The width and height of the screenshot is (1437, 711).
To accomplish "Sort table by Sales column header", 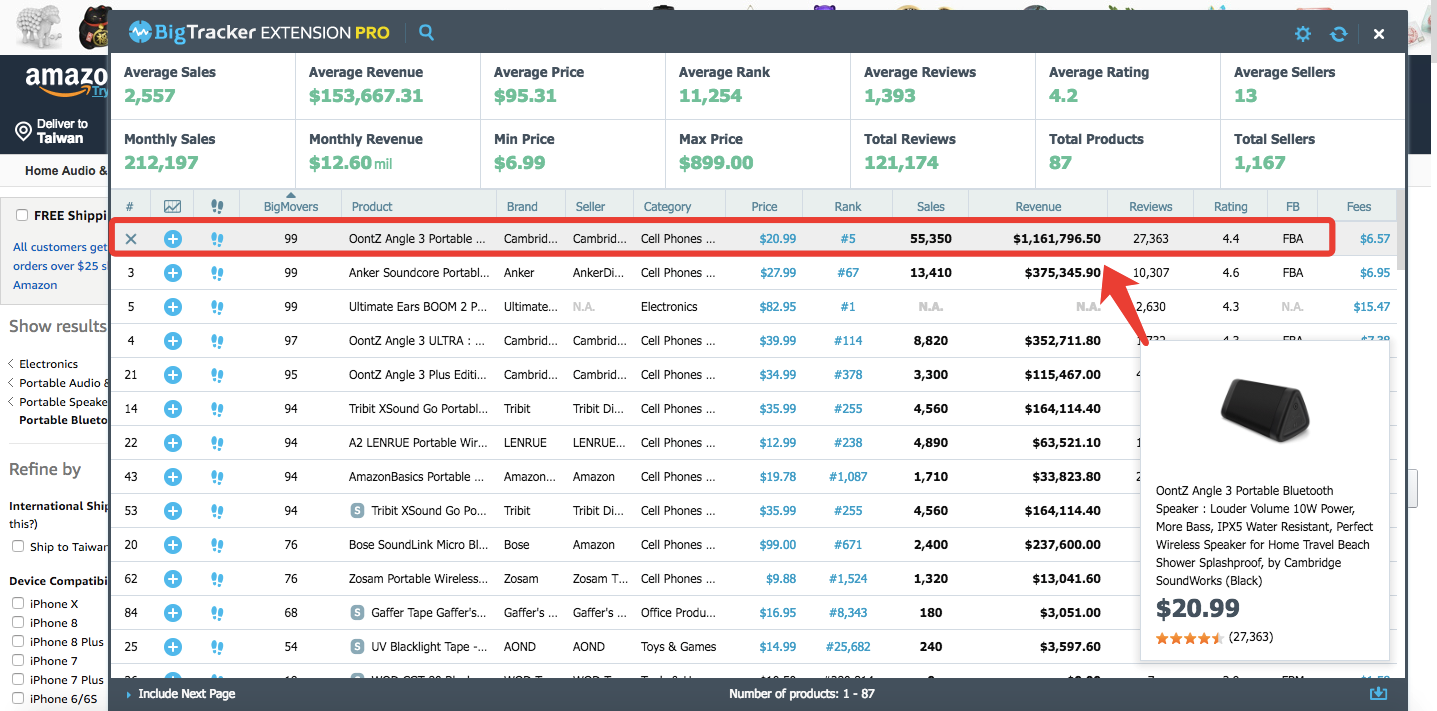I will (x=930, y=207).
